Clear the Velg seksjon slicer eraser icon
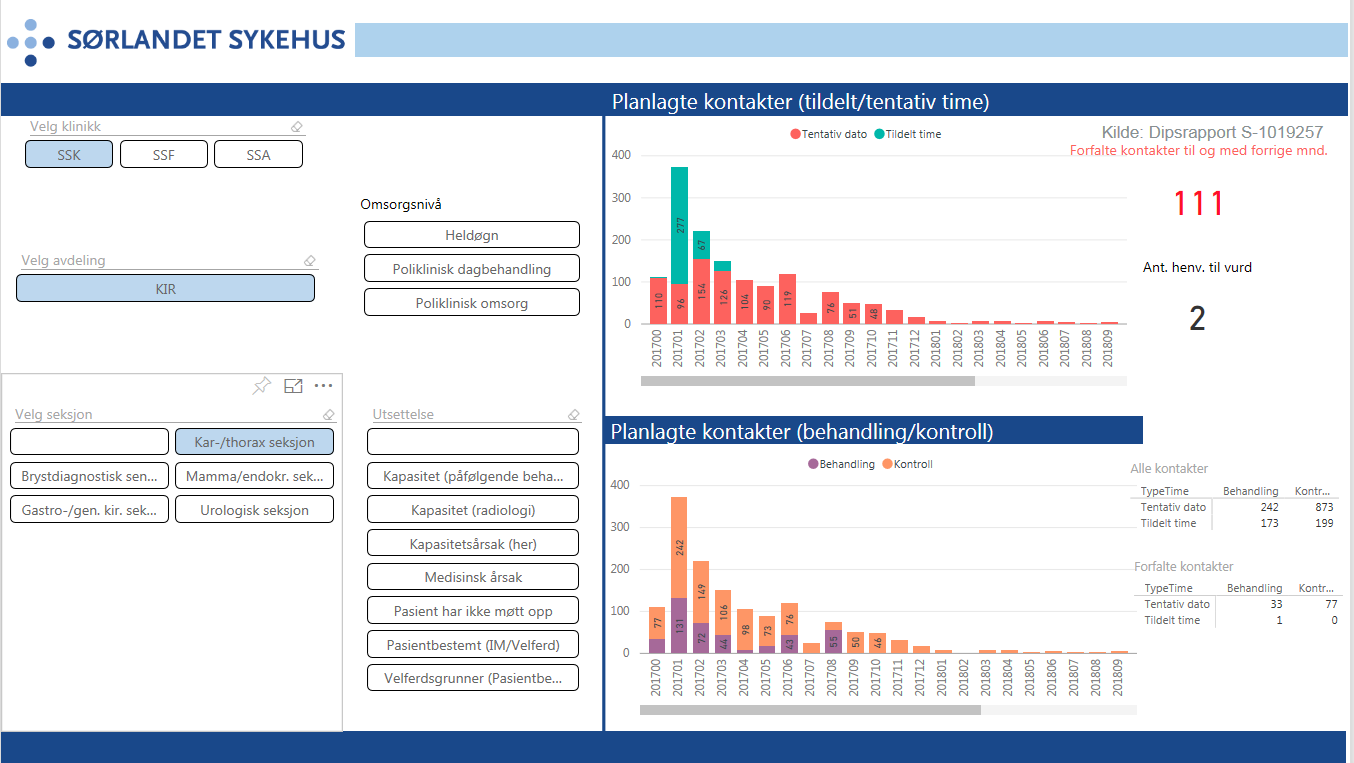 click(x=328, y=414)
